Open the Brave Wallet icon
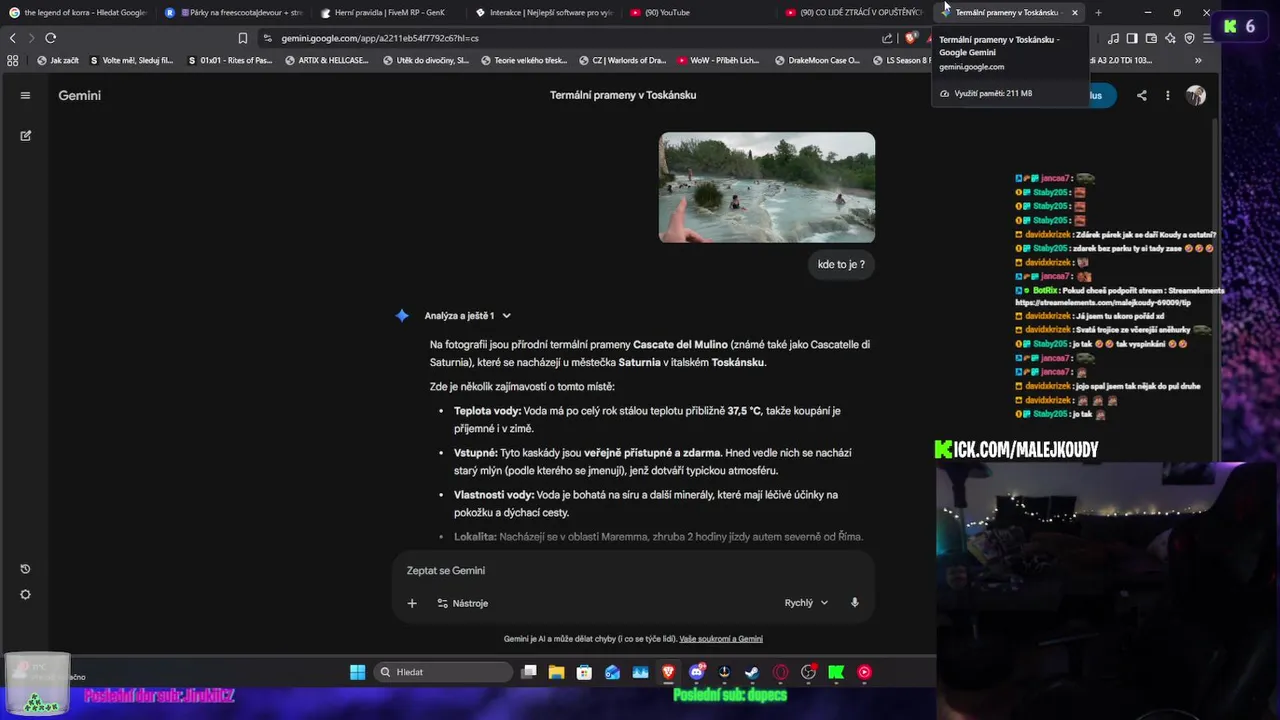Image resolution: width=1280 pixels, height=720 pixels. coord(1151,38)
